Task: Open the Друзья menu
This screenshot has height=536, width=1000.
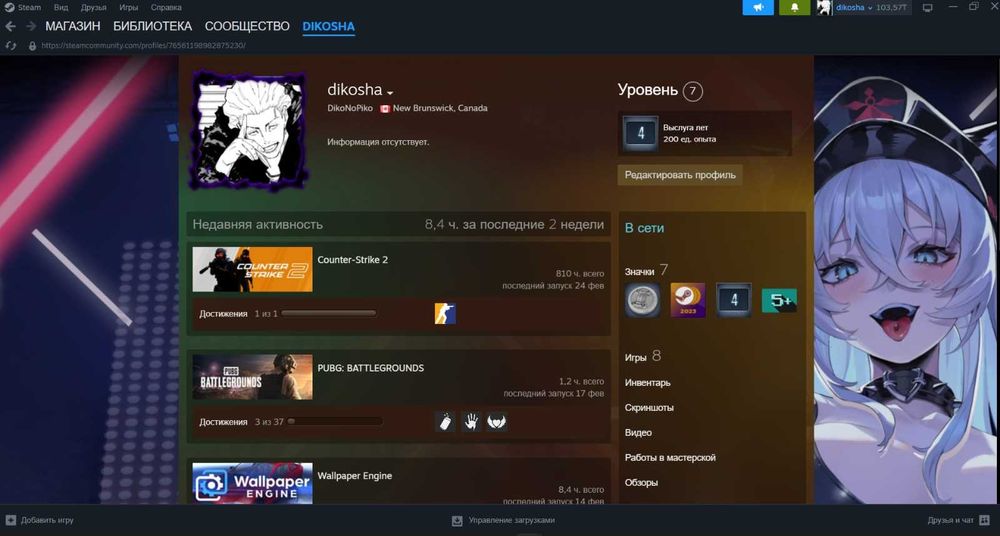Action: pyautogui.click(x=94, y=8)
